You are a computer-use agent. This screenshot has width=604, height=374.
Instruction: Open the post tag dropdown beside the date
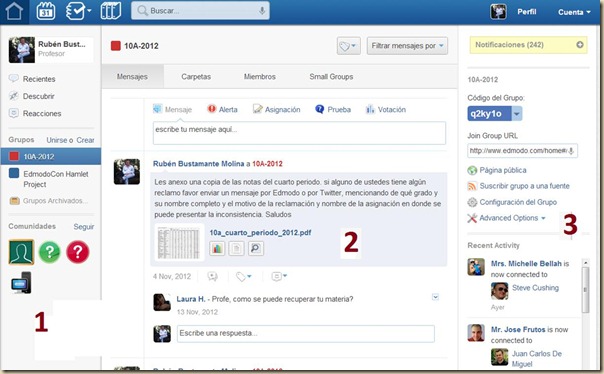(243, 276)
